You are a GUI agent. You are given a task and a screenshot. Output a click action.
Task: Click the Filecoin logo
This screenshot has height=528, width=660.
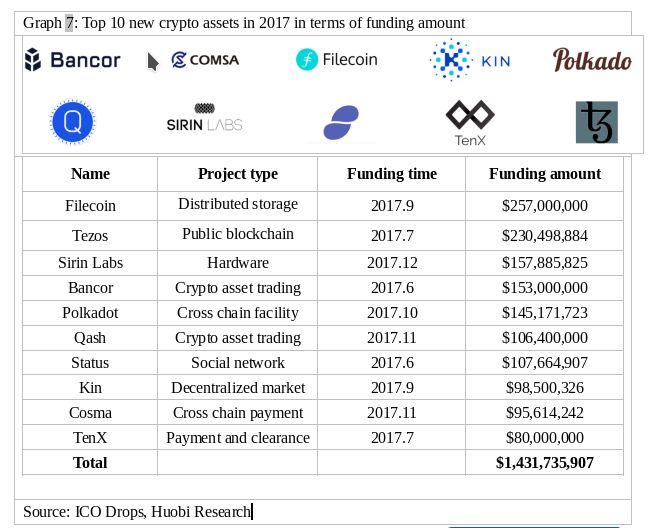click(x=337, y=59)
